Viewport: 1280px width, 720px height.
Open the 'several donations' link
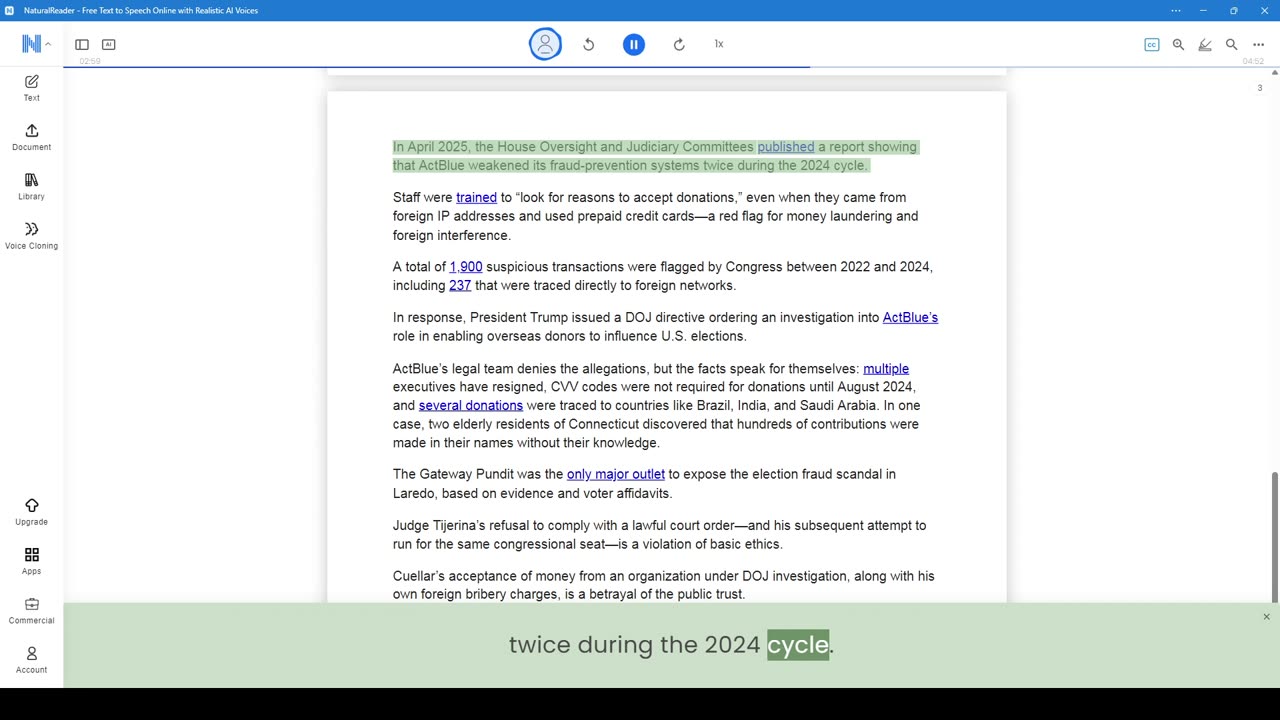click(x=471, y=406)
